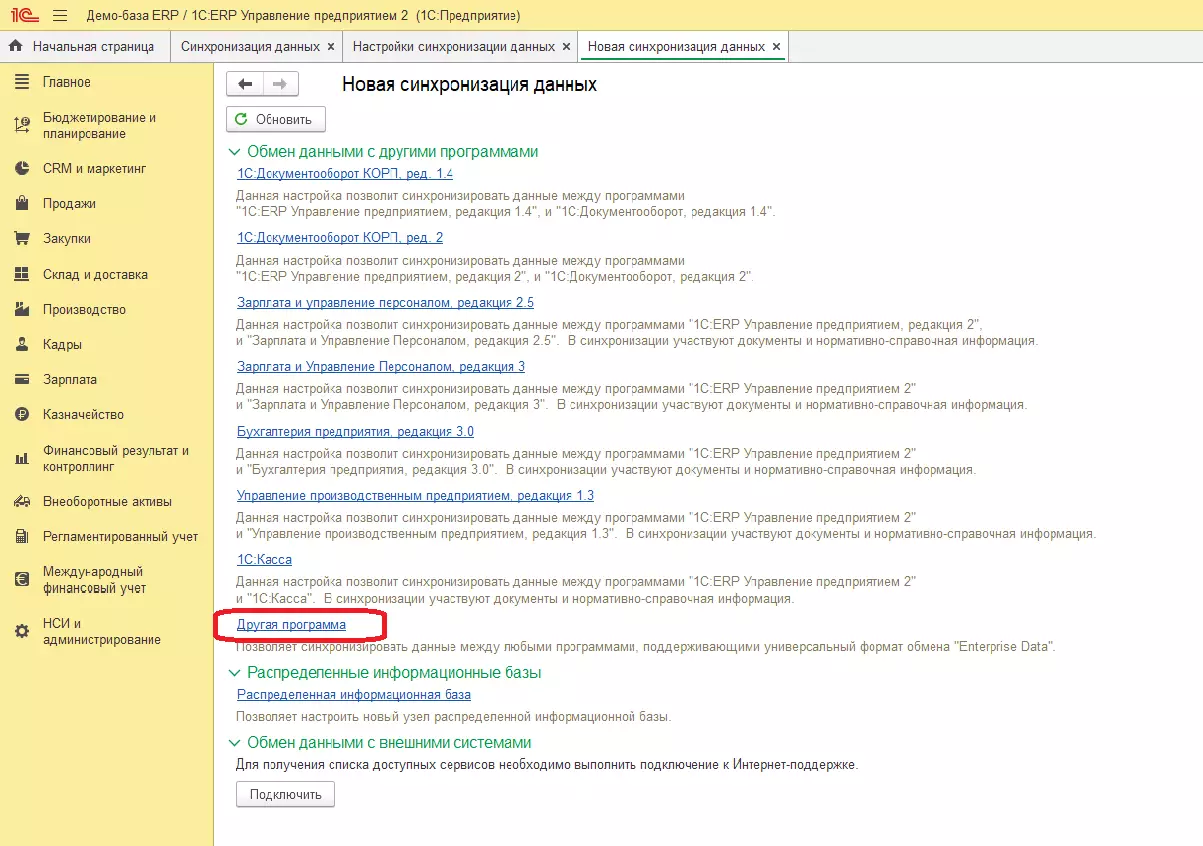Screen dimensions: 1203x846
Task: Click the Закупки cart icon
Action: 22,239
